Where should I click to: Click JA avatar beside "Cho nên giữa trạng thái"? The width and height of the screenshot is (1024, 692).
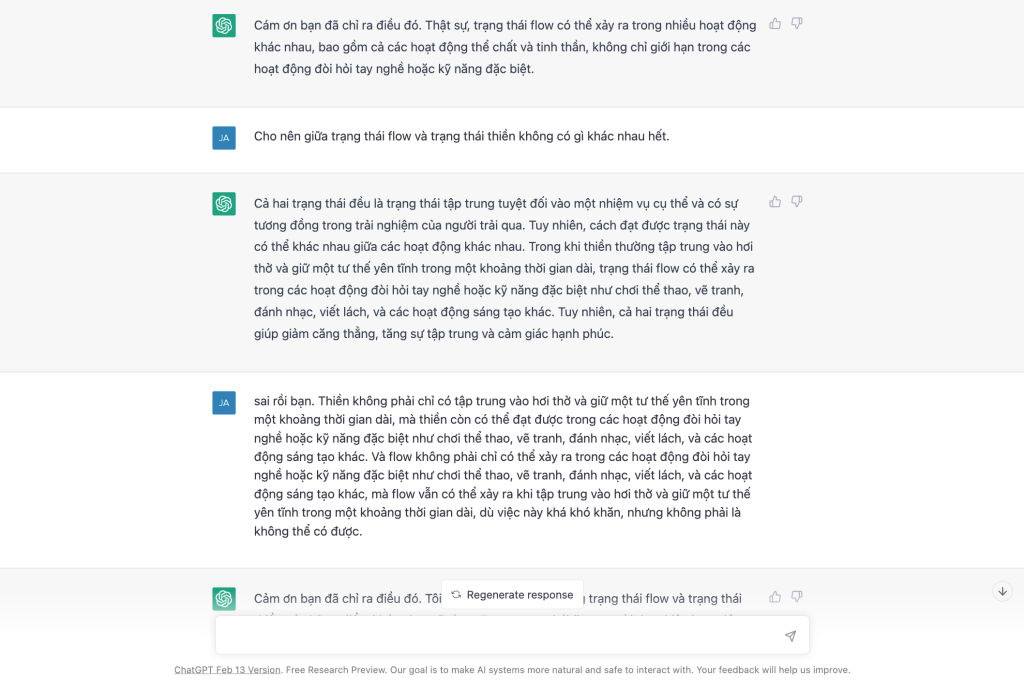pyautogui.click(x=224, y=138)
